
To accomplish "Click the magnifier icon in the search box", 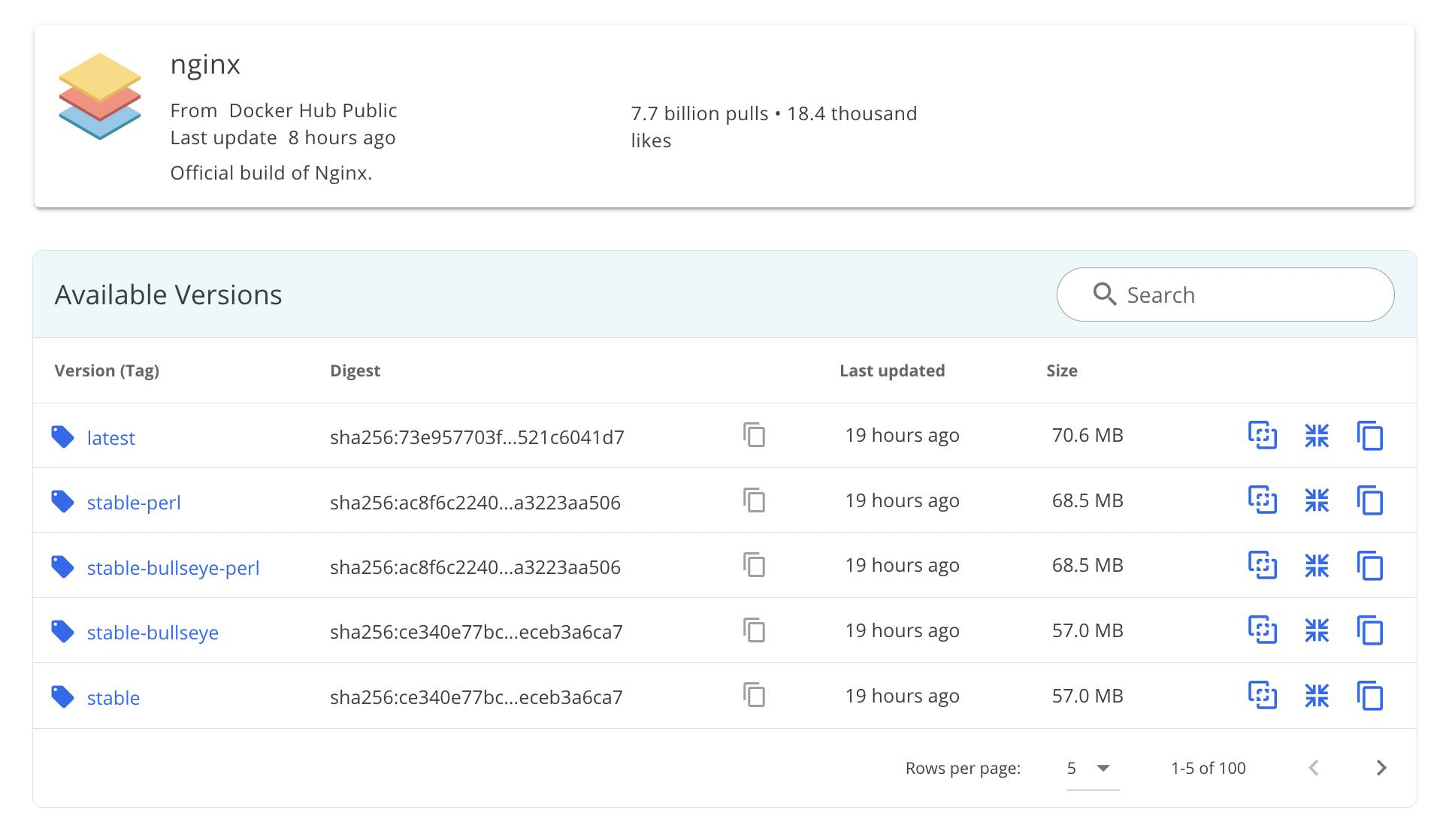I will tap(1105, 295).
